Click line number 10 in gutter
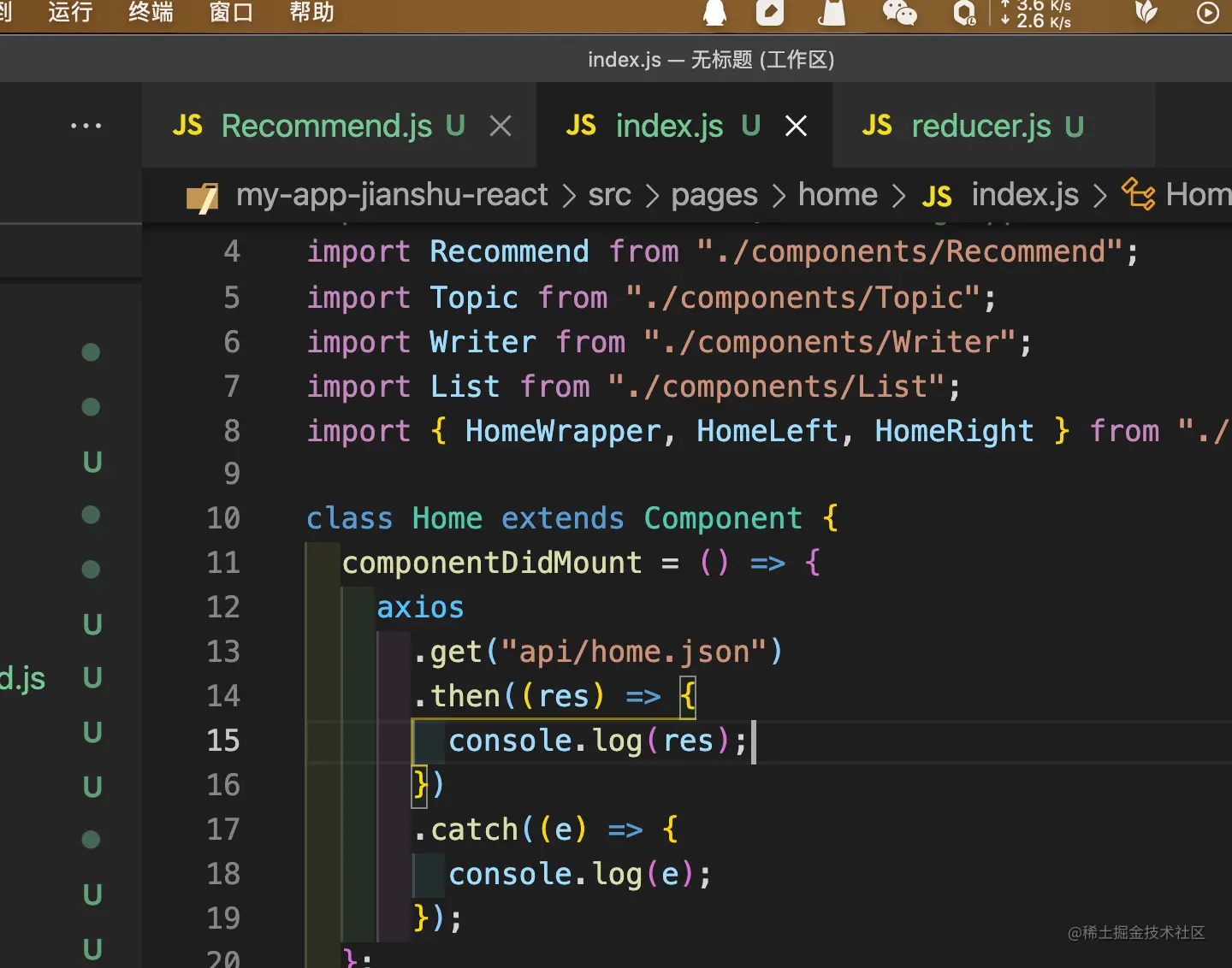 pos(223,518)
